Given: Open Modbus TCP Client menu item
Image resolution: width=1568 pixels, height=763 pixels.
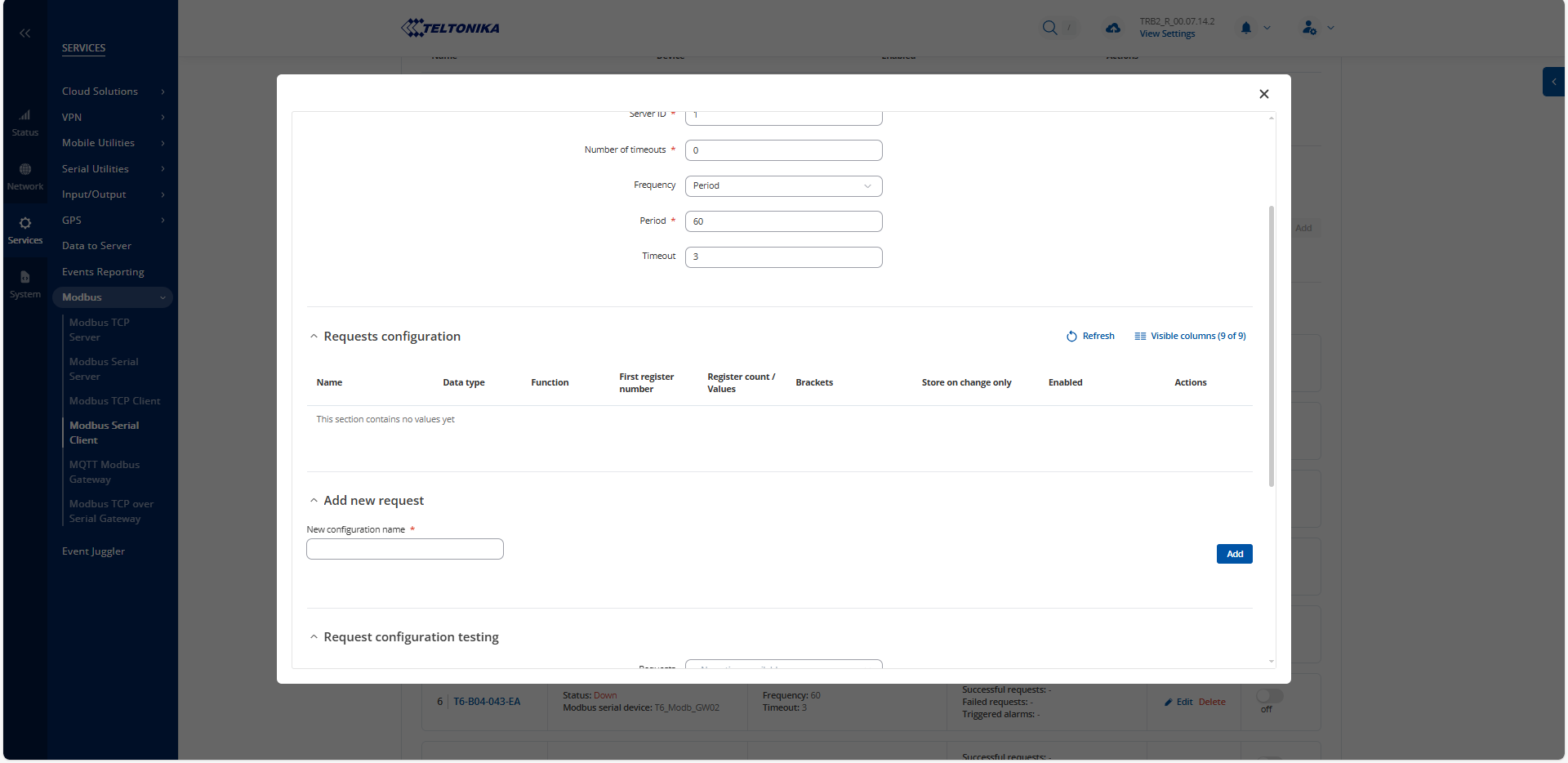Looking at the screenshot, I should click(114, 401).
